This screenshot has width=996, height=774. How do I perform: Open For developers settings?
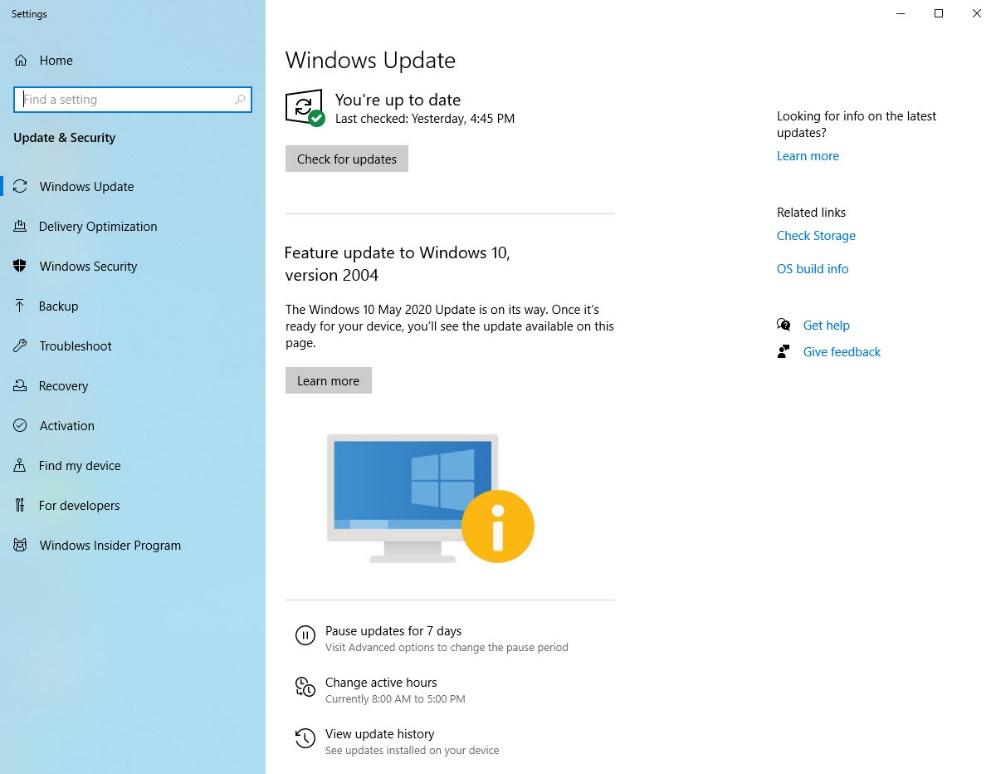79,505
